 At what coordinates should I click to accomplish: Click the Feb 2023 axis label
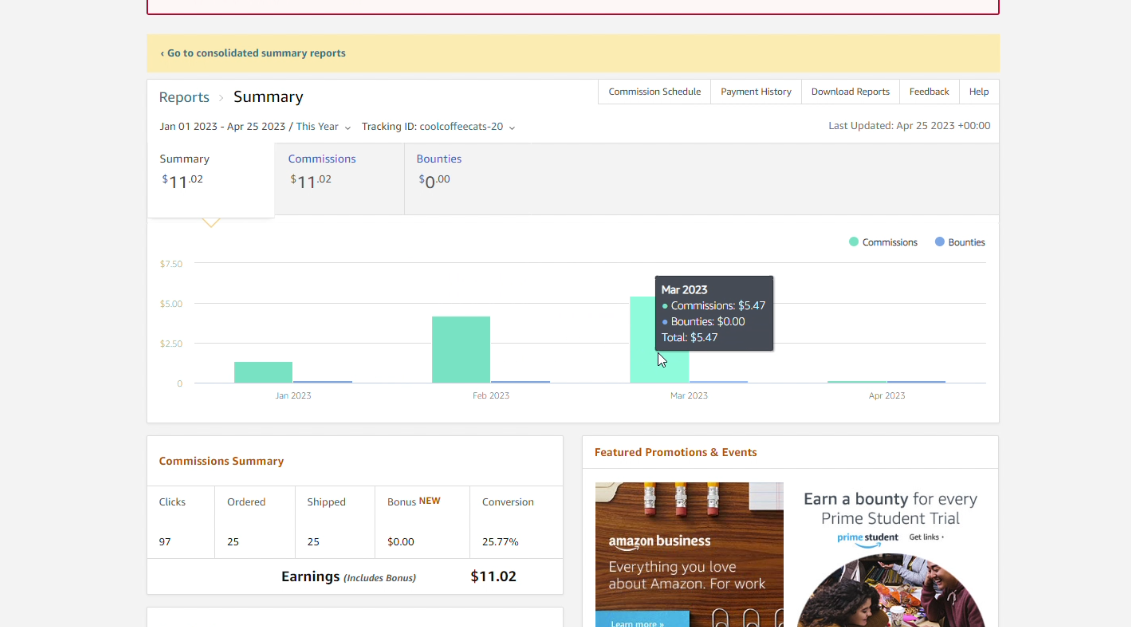click(490, 395)
